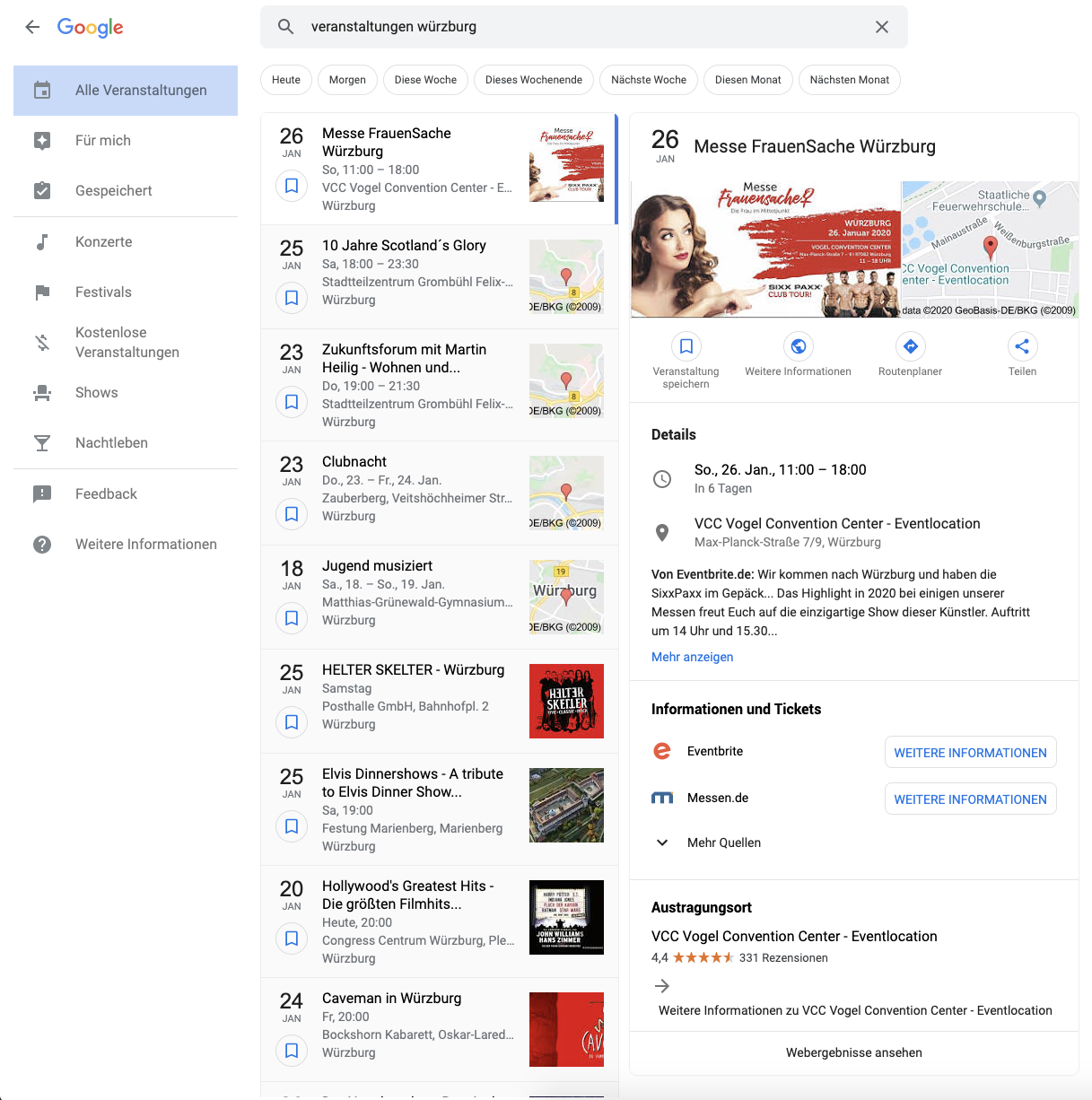Click the Teilen share icon

pos(1022,346)
